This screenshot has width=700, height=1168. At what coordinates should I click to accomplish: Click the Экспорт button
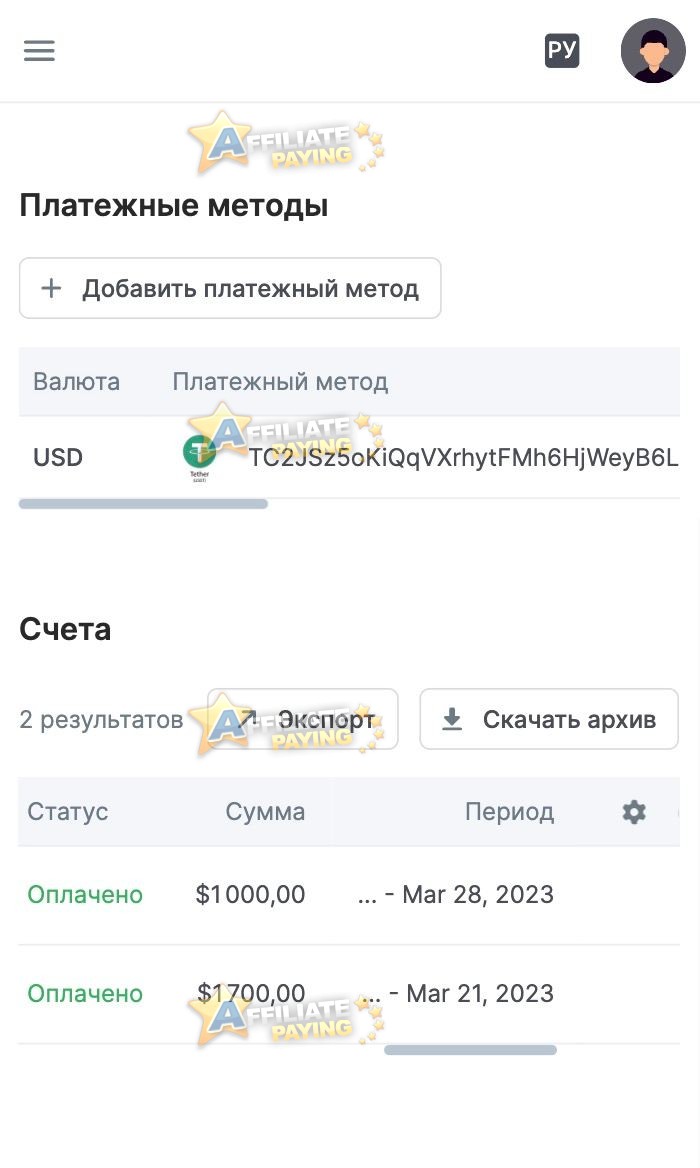303,719
